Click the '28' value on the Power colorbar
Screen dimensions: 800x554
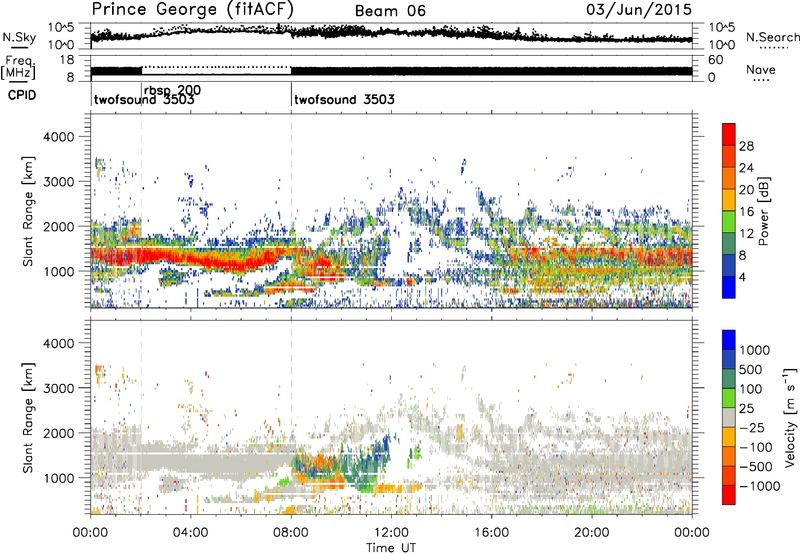tap(746, 146)
